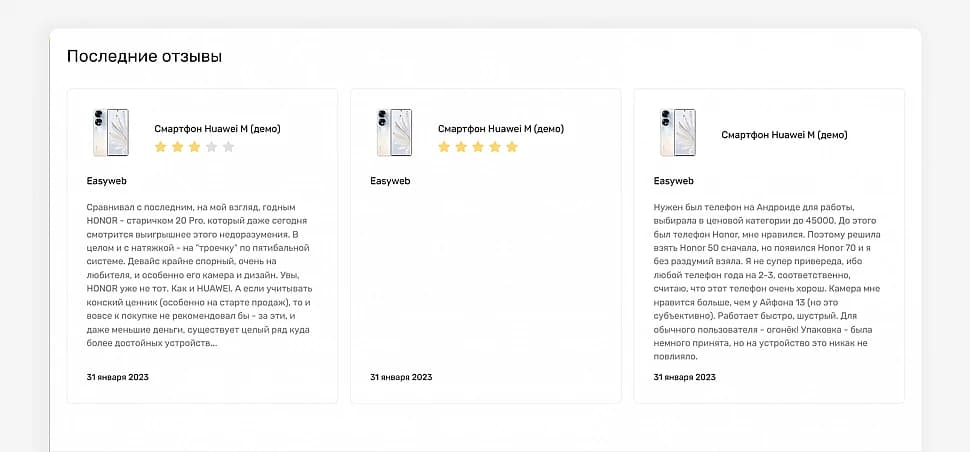The height and width of the screenshot is (452, 970).
Task: Click the second star in the first review
Action: (x=178, y=147)
